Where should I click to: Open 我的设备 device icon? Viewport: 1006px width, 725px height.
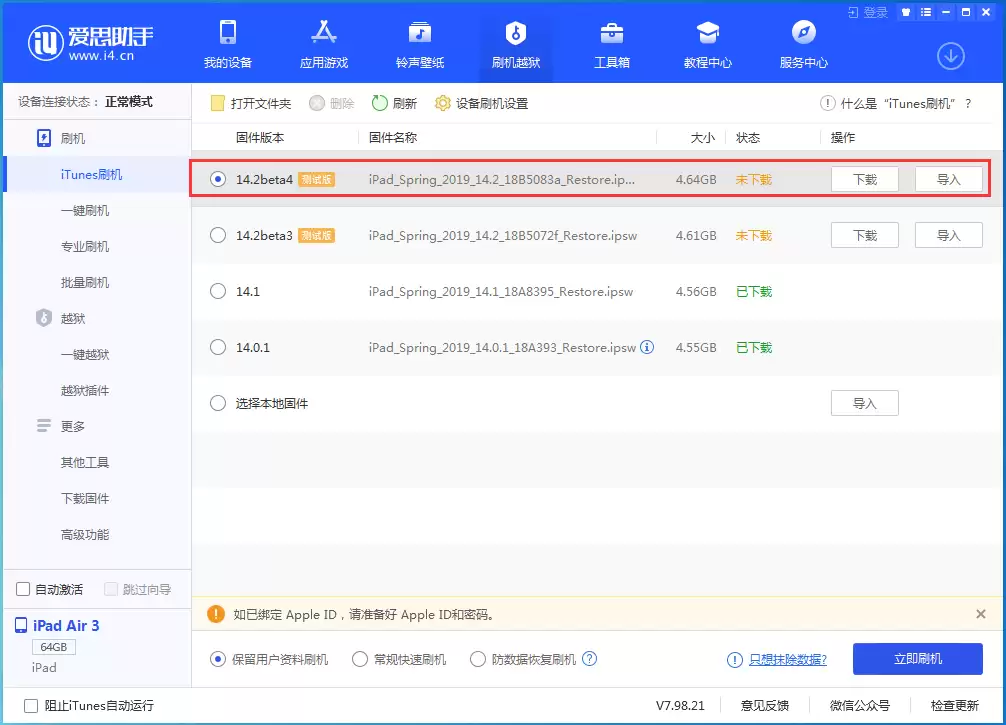[x=228, y=44]
